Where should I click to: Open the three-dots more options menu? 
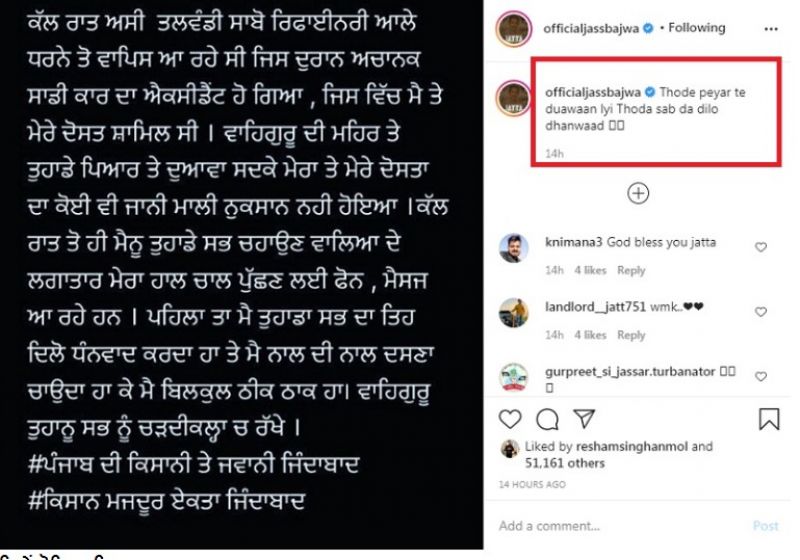click(771, 29)
